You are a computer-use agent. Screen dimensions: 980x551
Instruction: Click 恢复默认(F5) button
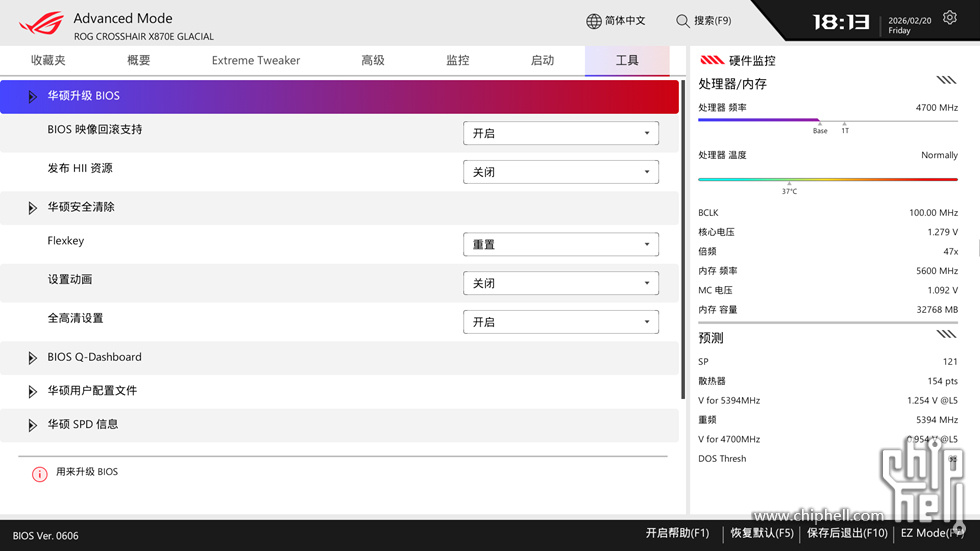click(x=761, y=533)
